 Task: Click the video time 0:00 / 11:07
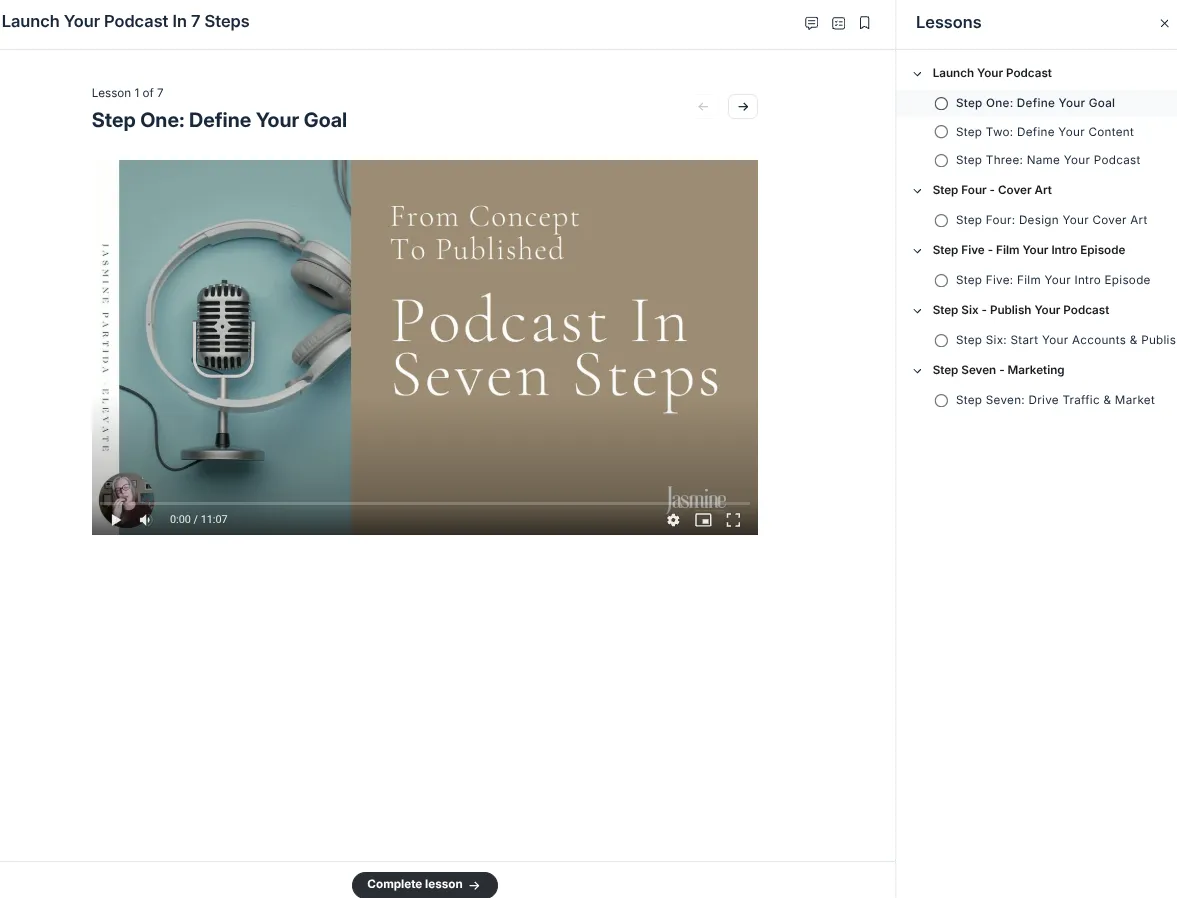click(x=198, y=520)
